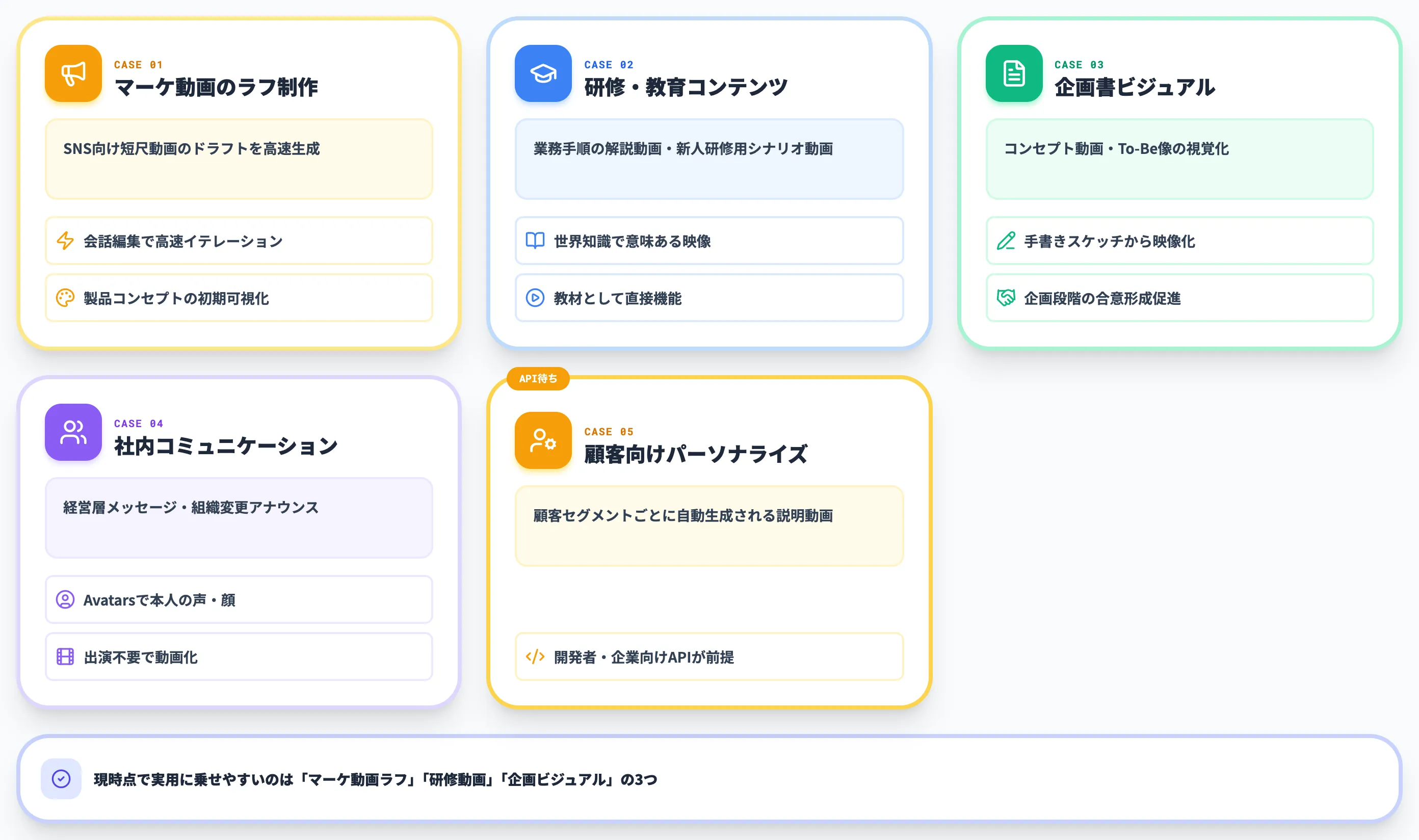This screenshot has height=840, width=1419.
Task: Click the API待ち badge
Action: point(538,378)
